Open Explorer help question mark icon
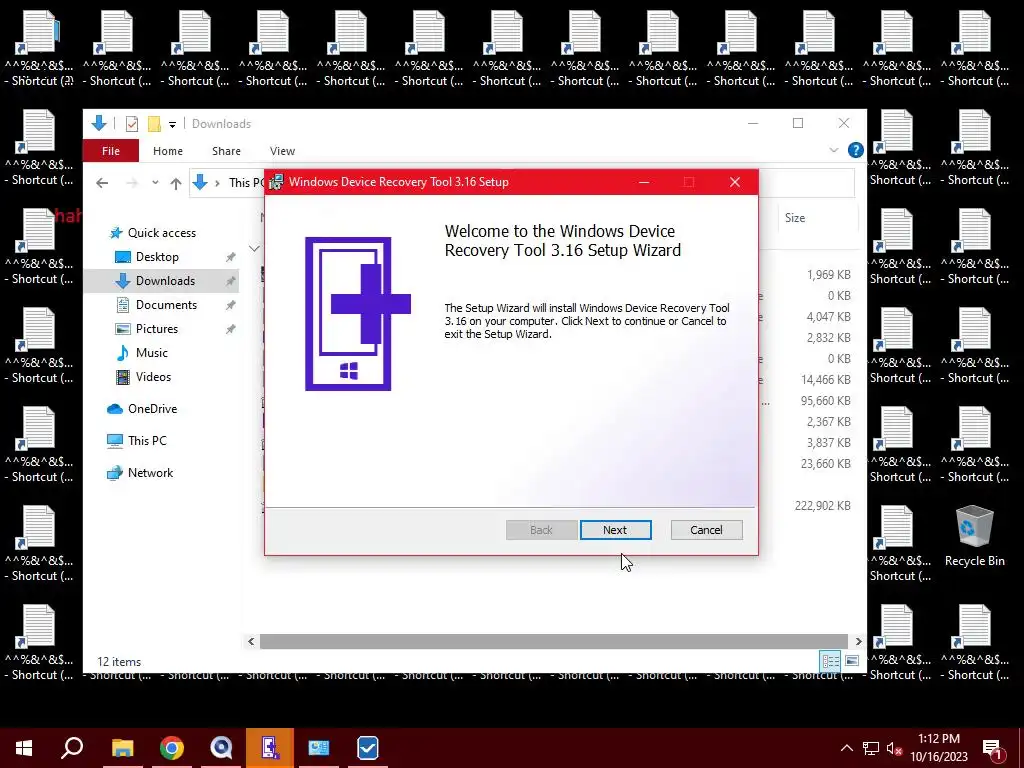This screenshot has width=1024, height=768. tap(855, 150)
